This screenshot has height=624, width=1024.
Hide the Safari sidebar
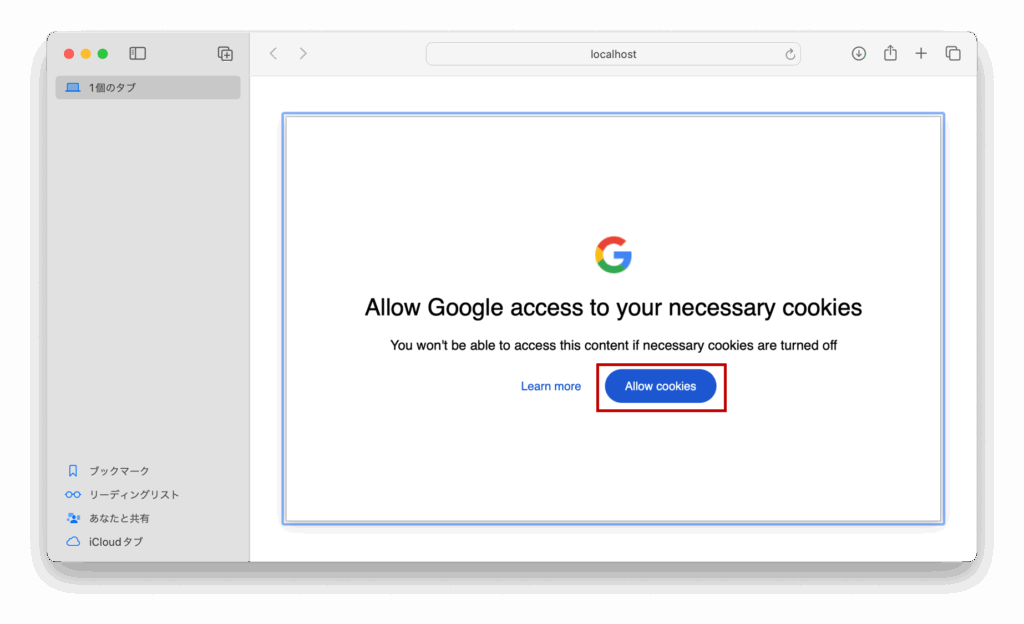click(137, 54)
